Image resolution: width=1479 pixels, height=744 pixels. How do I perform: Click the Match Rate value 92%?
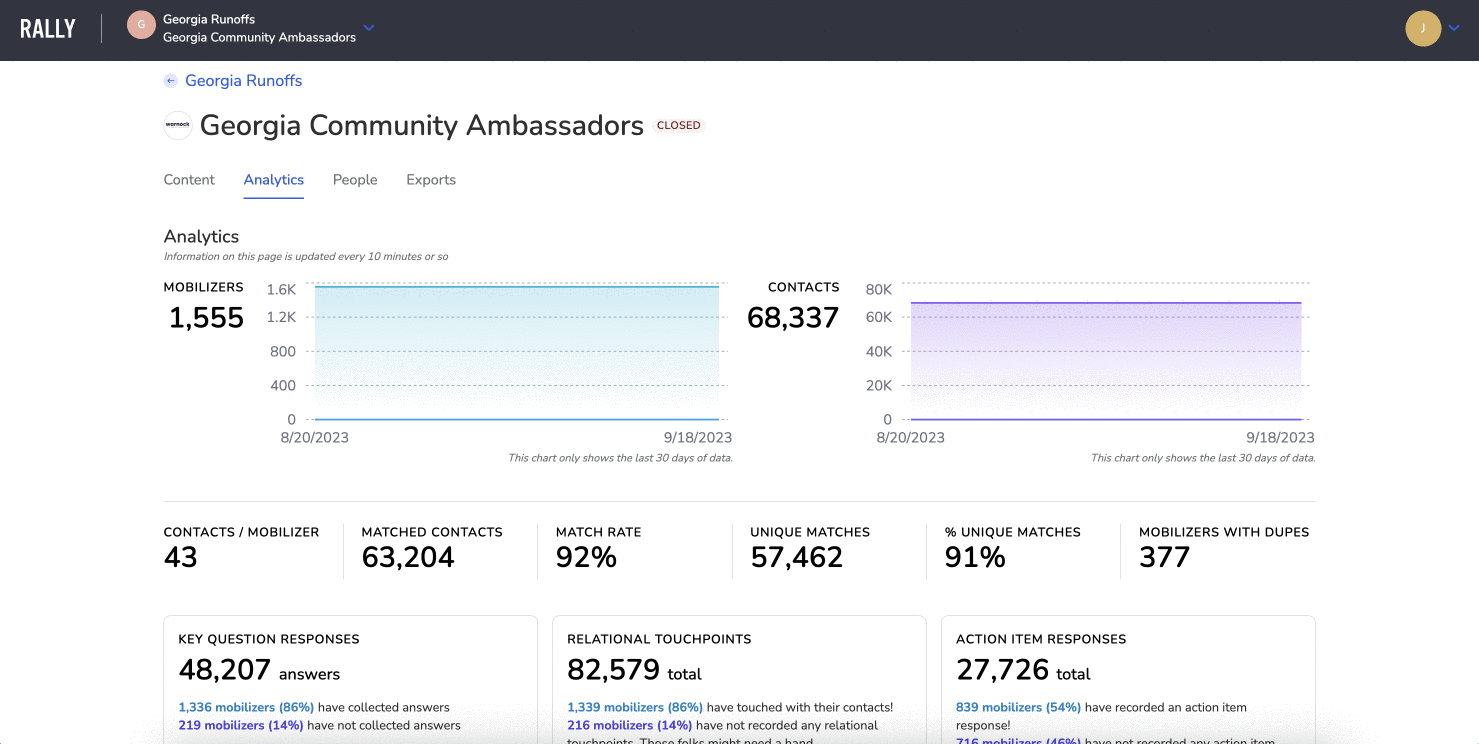click(586, 558)
